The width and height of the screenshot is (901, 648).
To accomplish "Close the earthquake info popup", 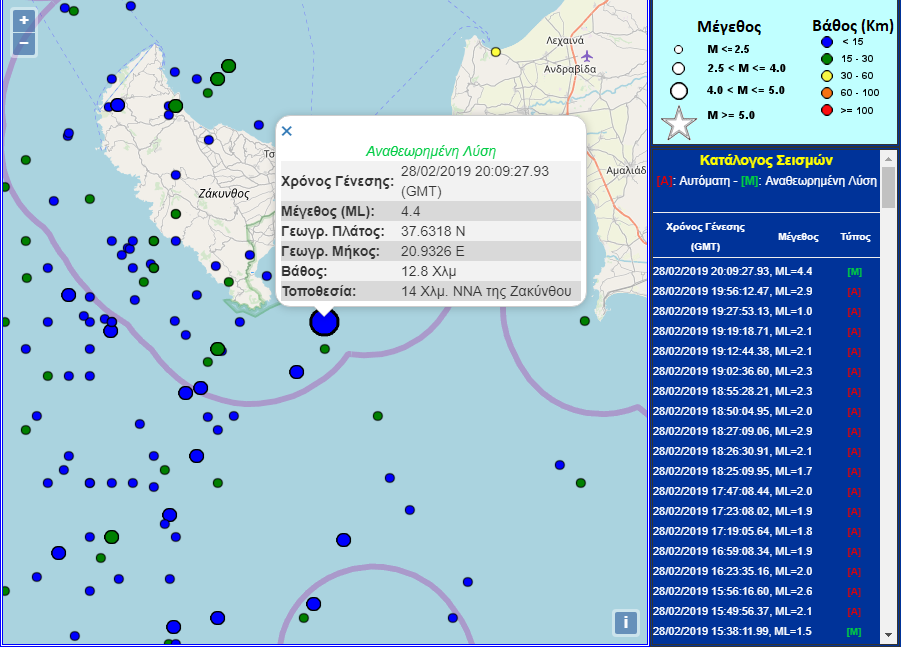I will coord(287,131).
